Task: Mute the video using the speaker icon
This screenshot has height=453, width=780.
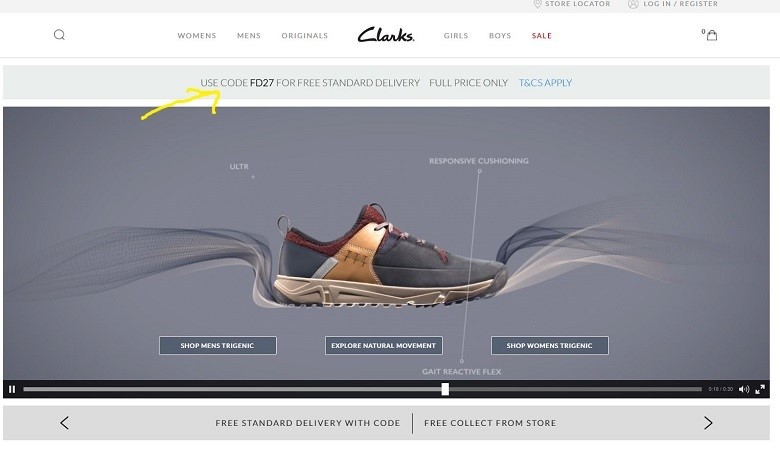Action: (744, 389)
